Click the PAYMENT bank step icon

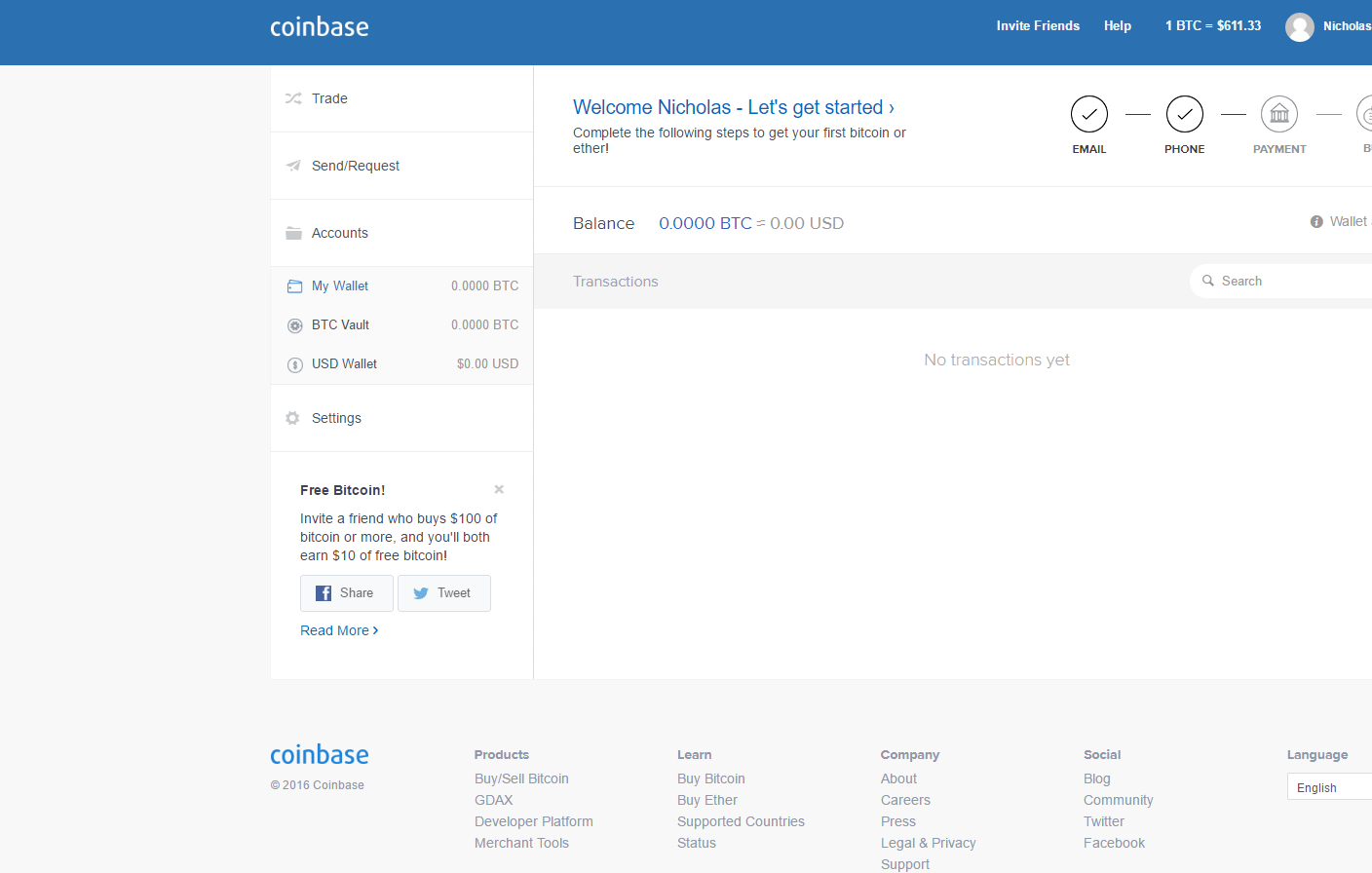[1279, 114]
